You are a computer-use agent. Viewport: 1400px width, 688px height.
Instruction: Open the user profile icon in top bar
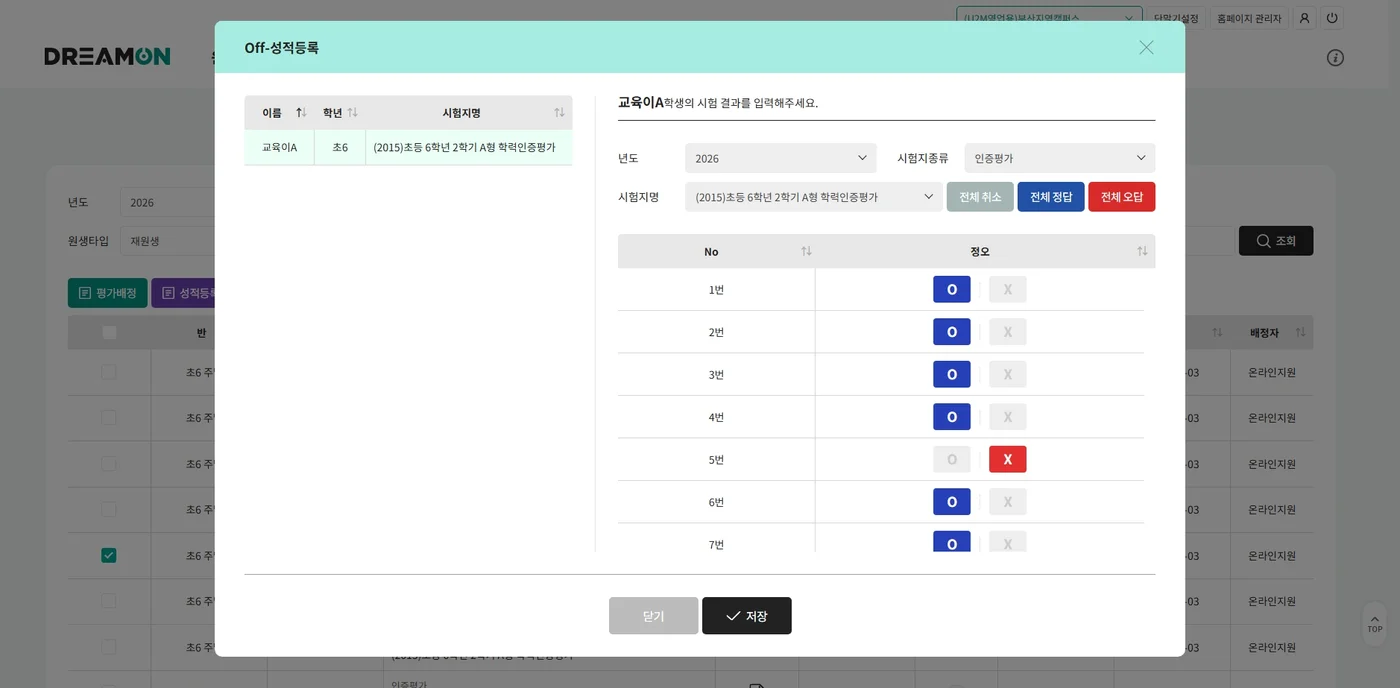(1304, 18)
